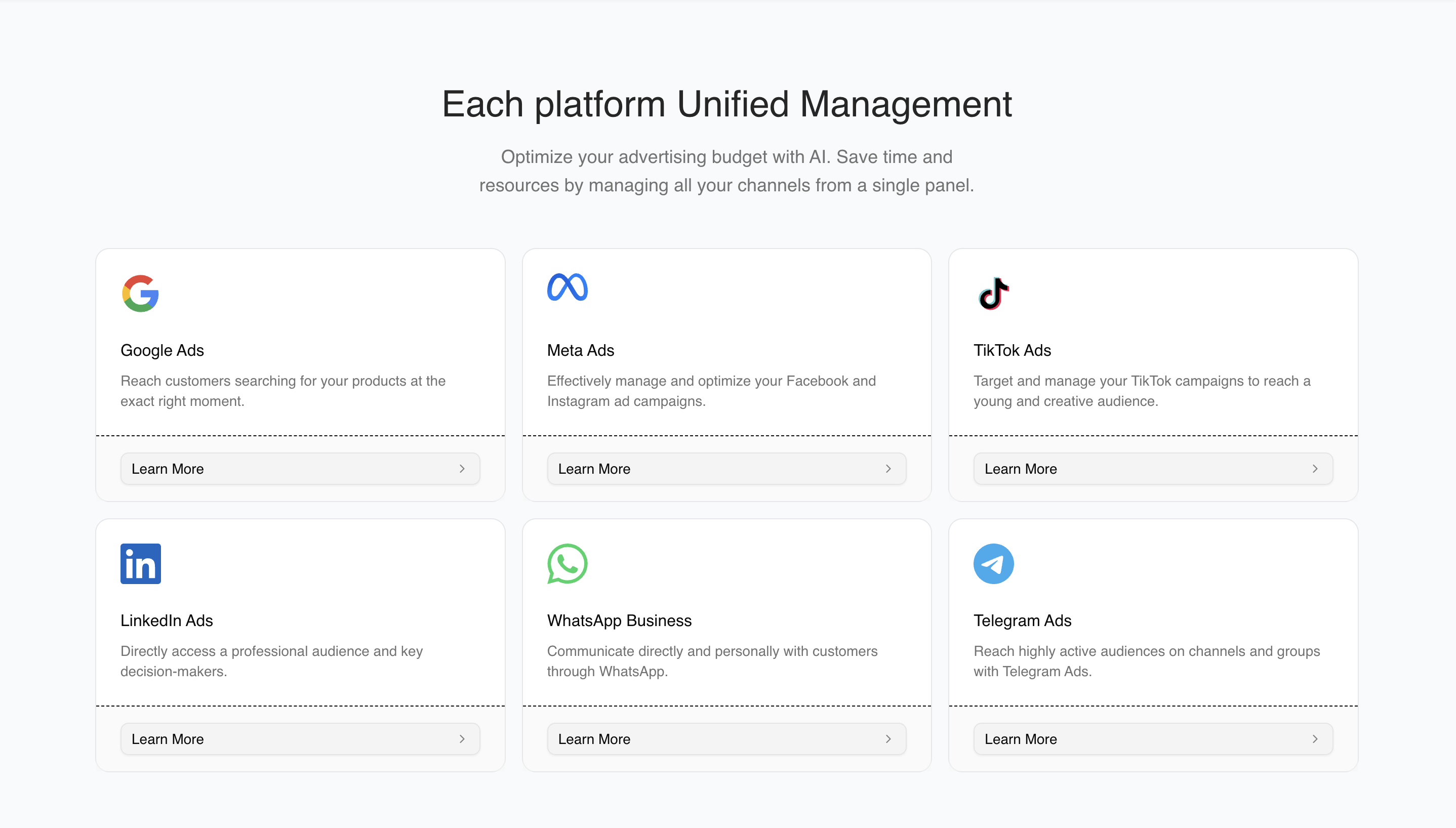Screen dimensions: 1456x828
Task: Open Learn More for Telegram Ads
Action: pyautogui.click(x=1153, y=739)
